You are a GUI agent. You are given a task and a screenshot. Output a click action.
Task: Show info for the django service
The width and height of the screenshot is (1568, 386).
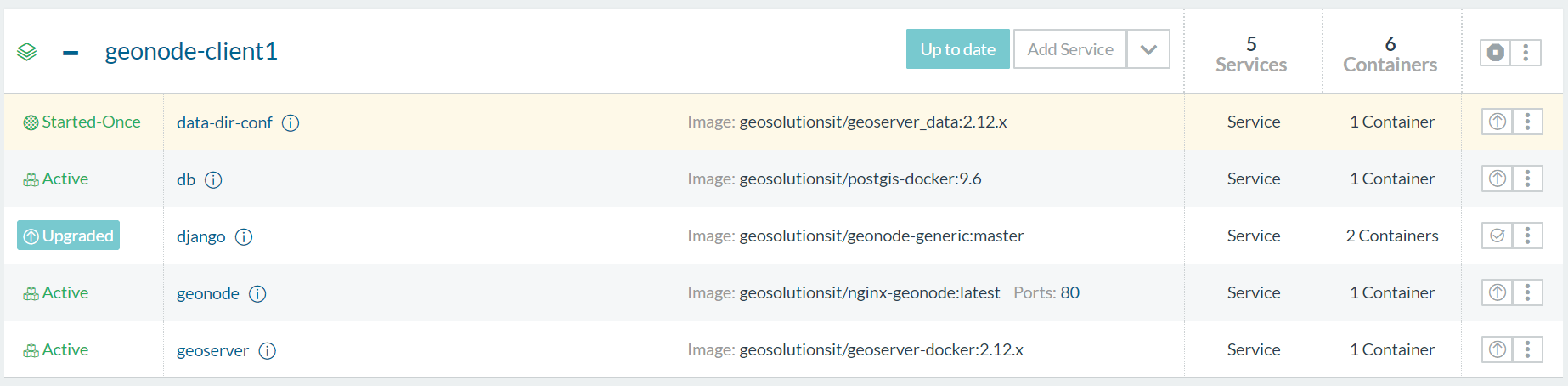[244, 237]
